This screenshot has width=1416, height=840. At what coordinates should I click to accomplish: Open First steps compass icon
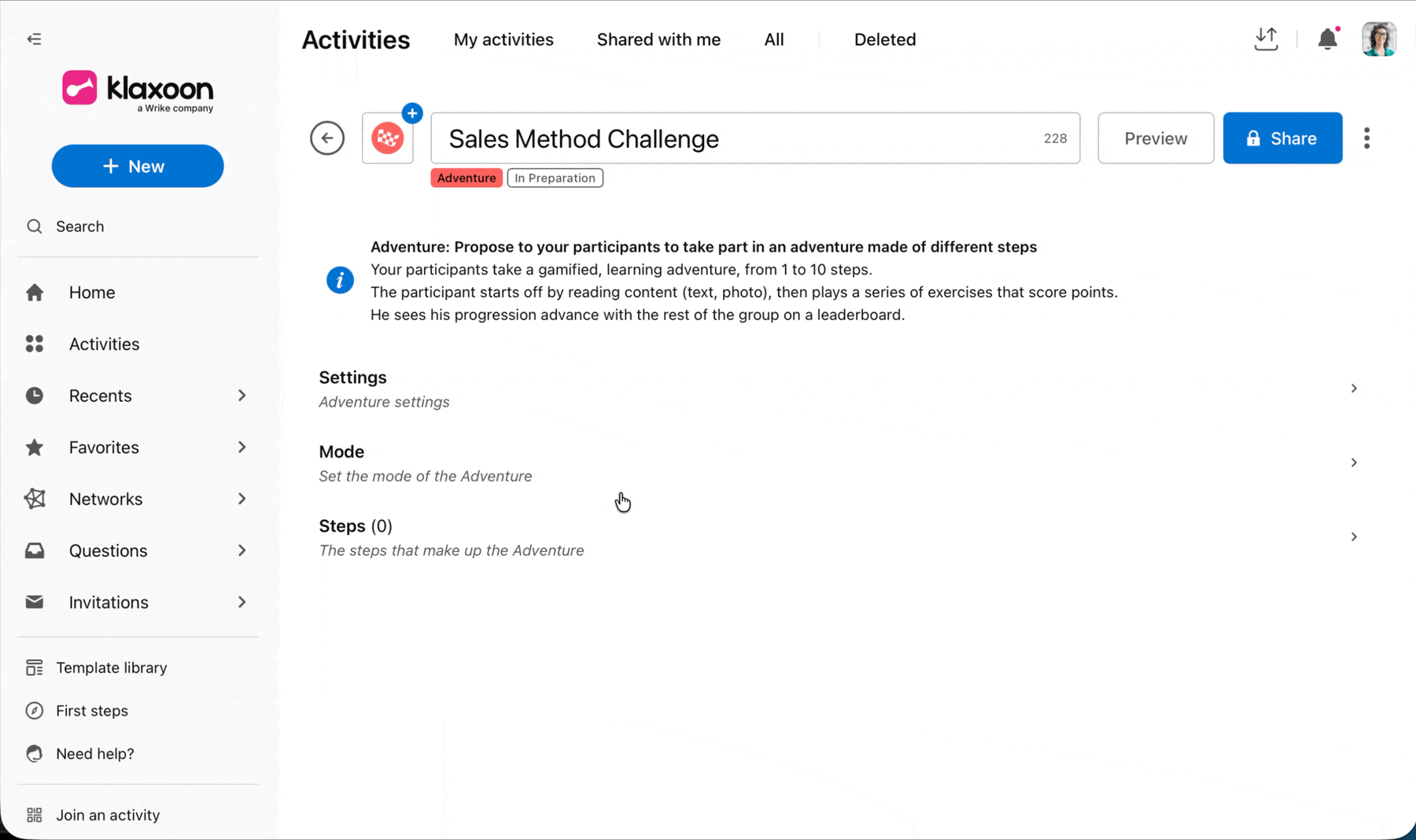click(x=34, y=710)
